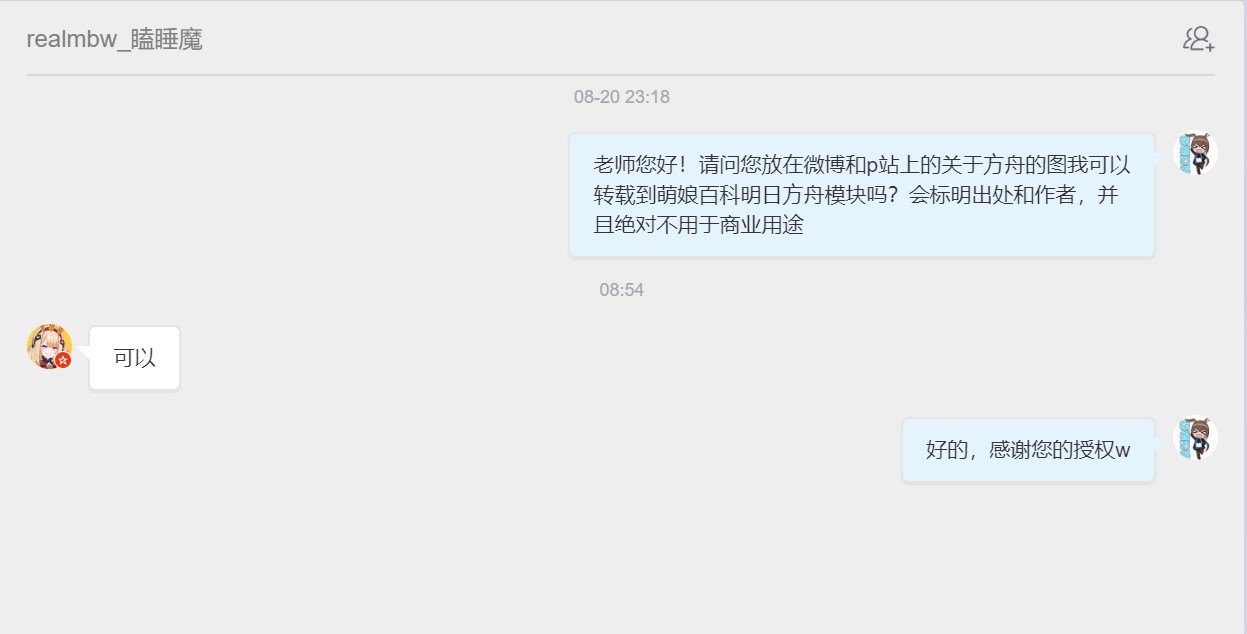
Task: Click the 08-20 23:18 timestamp
Action: click(622, 97)
